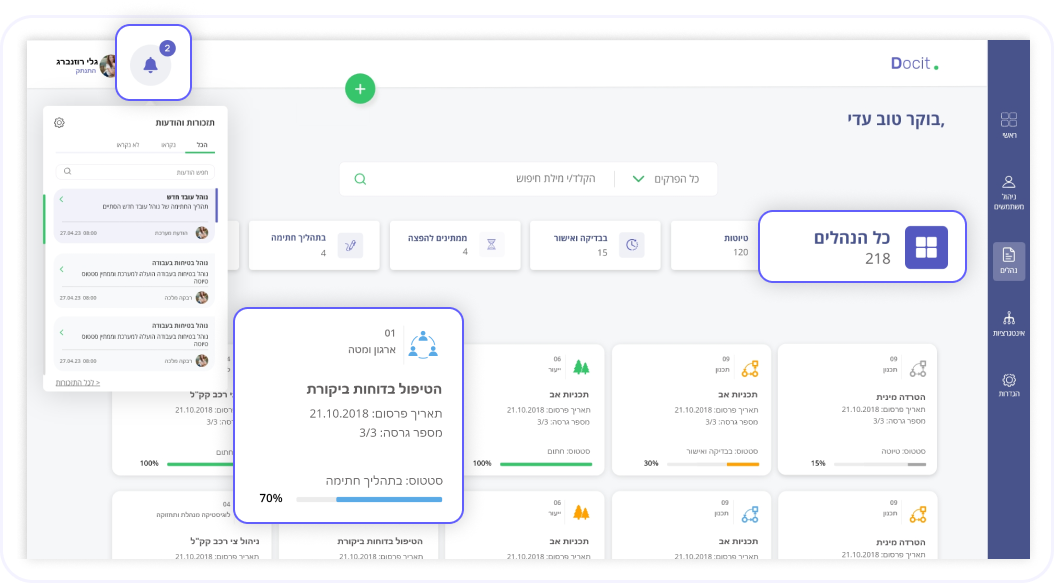The width and height of the screenshot is (1054, 583).
Task: Click the התנתק logout link
Action: pyautogui.click(x=85, y=71)
